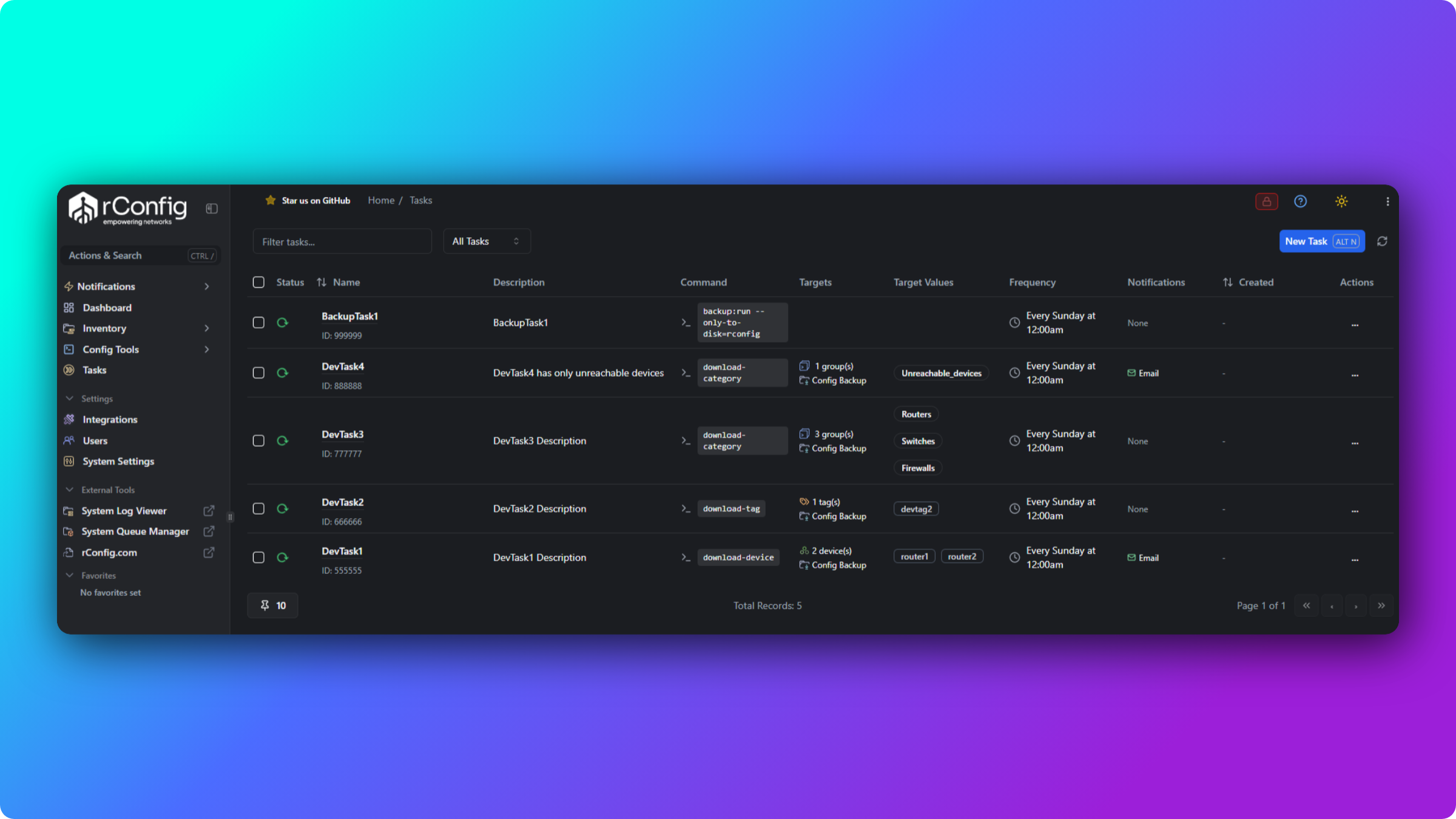Click the terminal prompt icon in DevTask1 row
The width and height of the screenshot is (1456, 819).
coord(686,558)
